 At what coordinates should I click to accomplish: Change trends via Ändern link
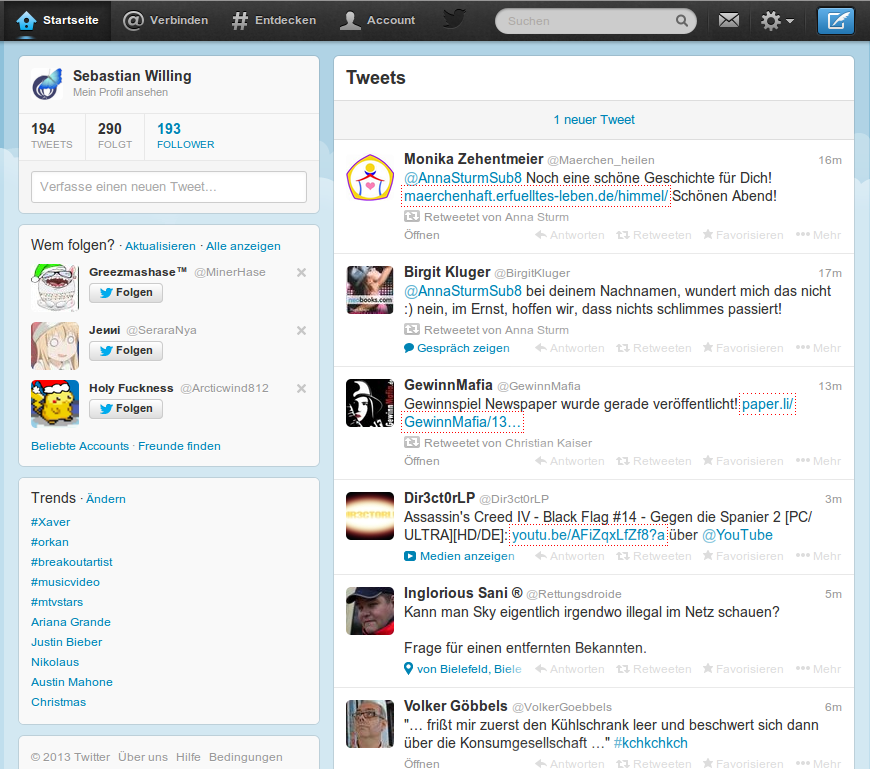pos(105,499)
